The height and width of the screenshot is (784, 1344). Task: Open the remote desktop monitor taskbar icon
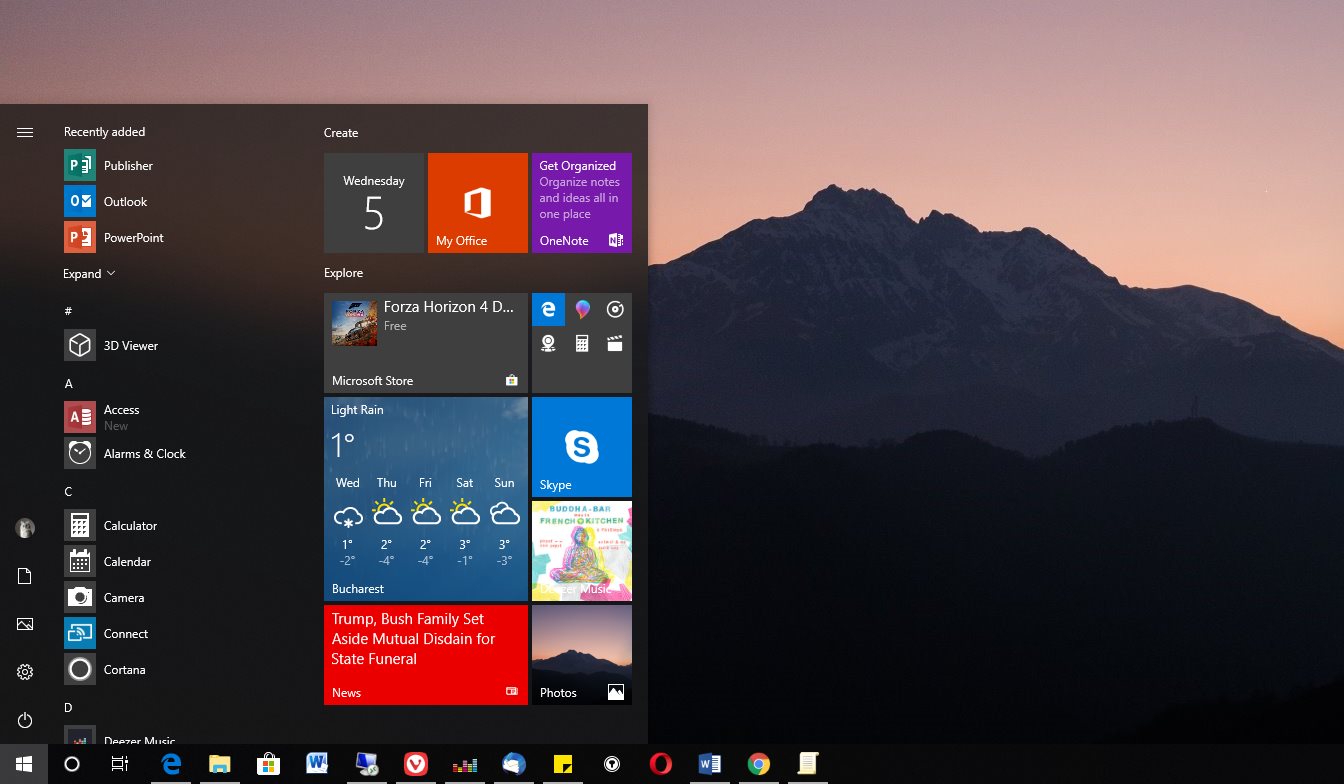(367, 764)
